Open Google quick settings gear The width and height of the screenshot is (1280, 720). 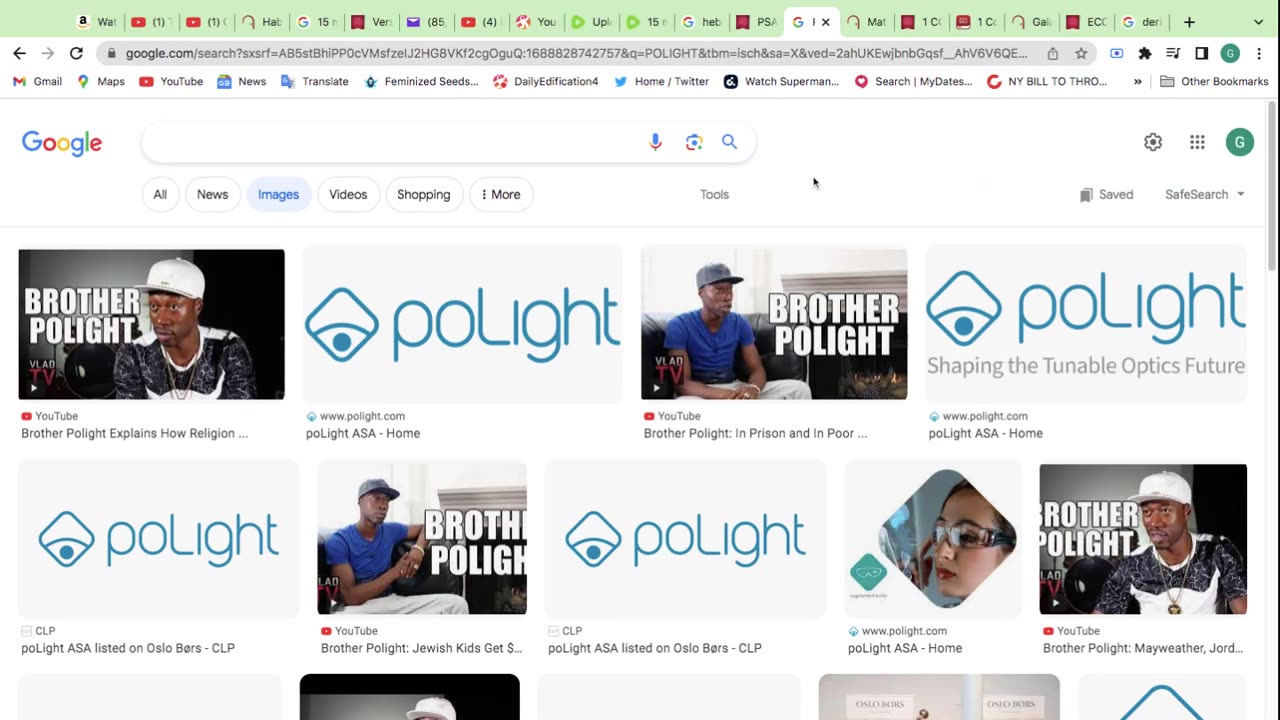tap(1153, 142)
